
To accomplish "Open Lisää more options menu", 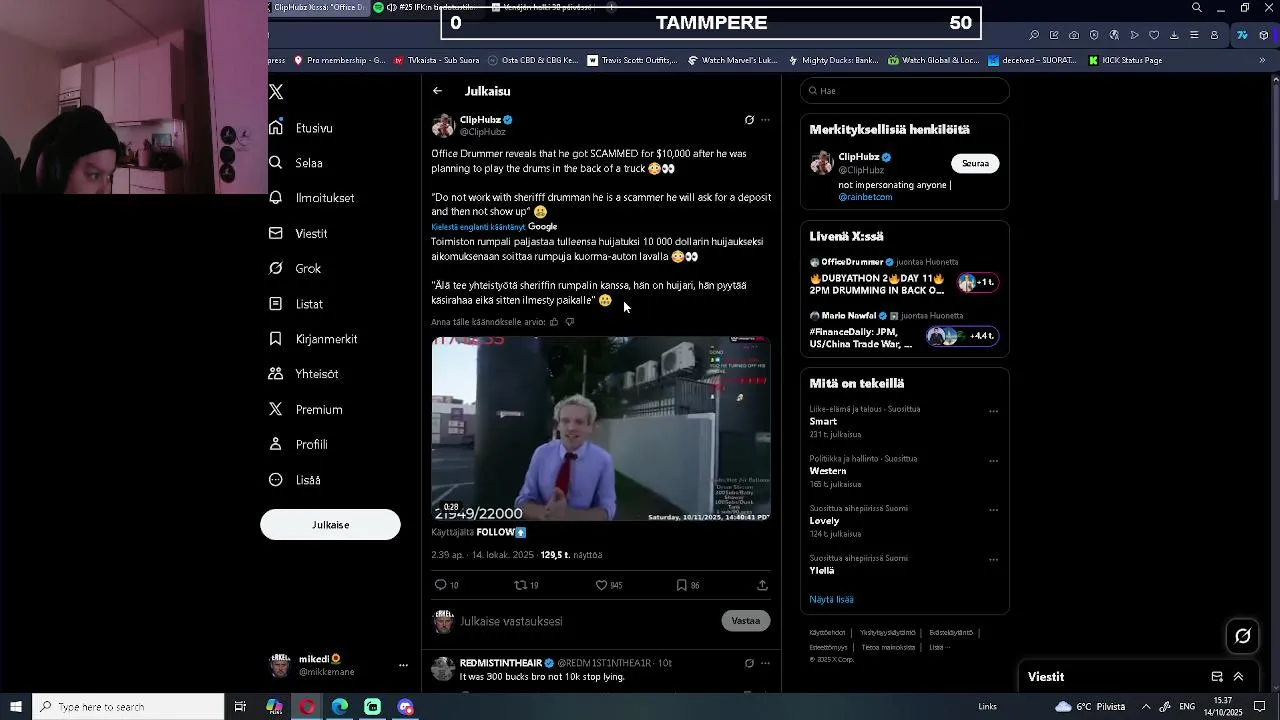I will coord(295,480).
